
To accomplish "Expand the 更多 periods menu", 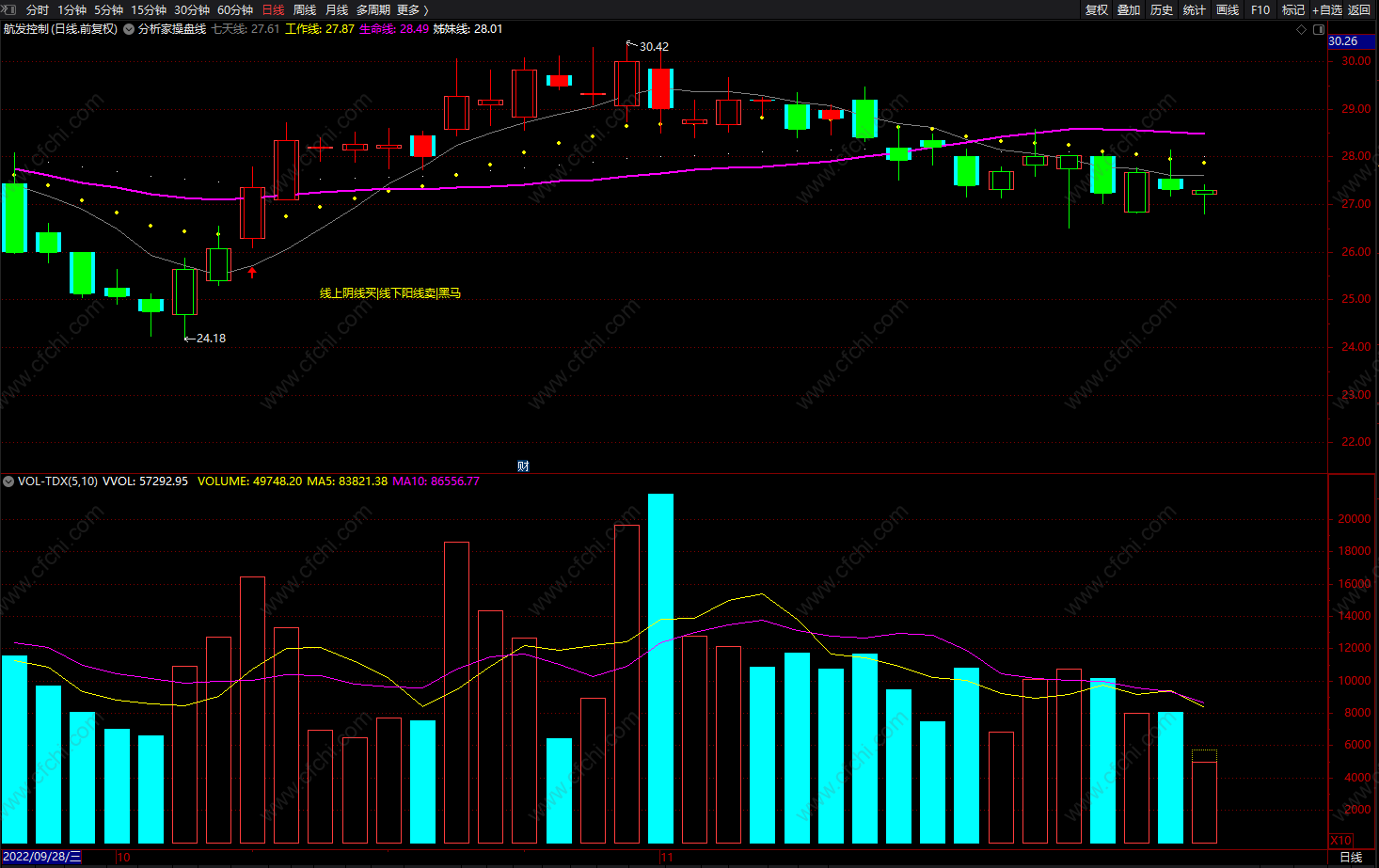I will coord(412,9).
